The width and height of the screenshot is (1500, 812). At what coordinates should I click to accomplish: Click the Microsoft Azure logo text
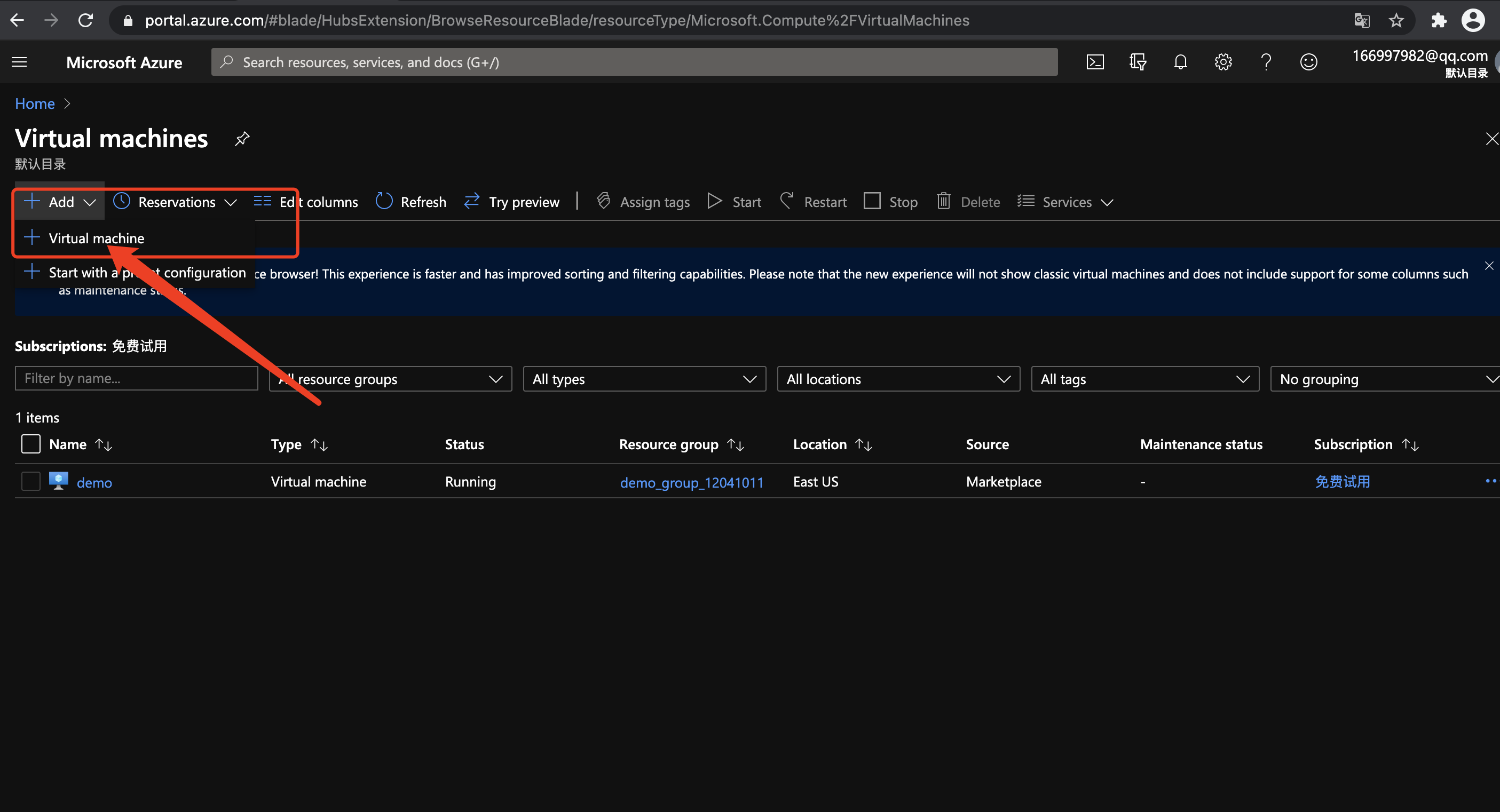point(124,62)
